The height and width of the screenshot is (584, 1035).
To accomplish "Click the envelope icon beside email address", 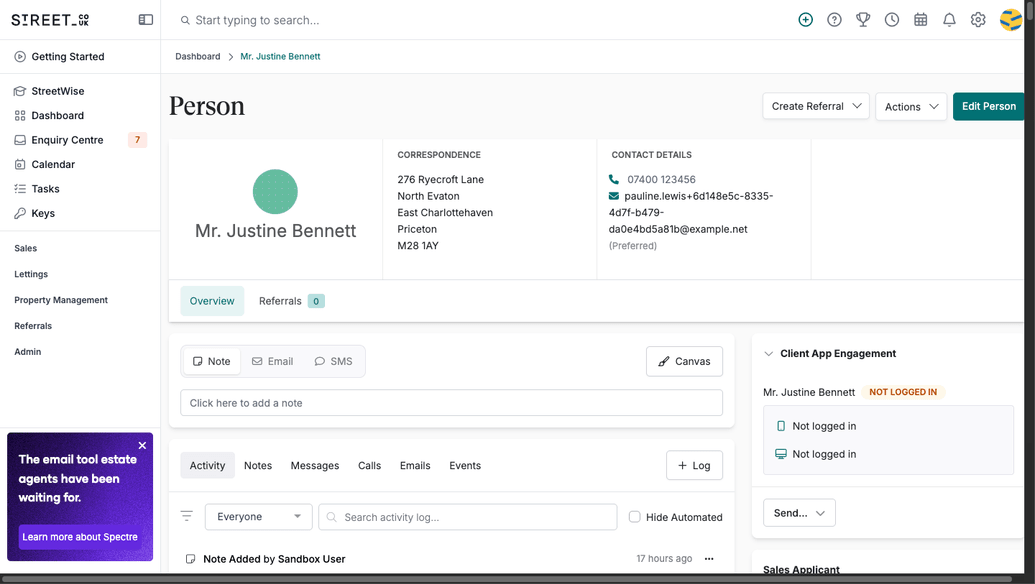I will (x=614, y=196).
